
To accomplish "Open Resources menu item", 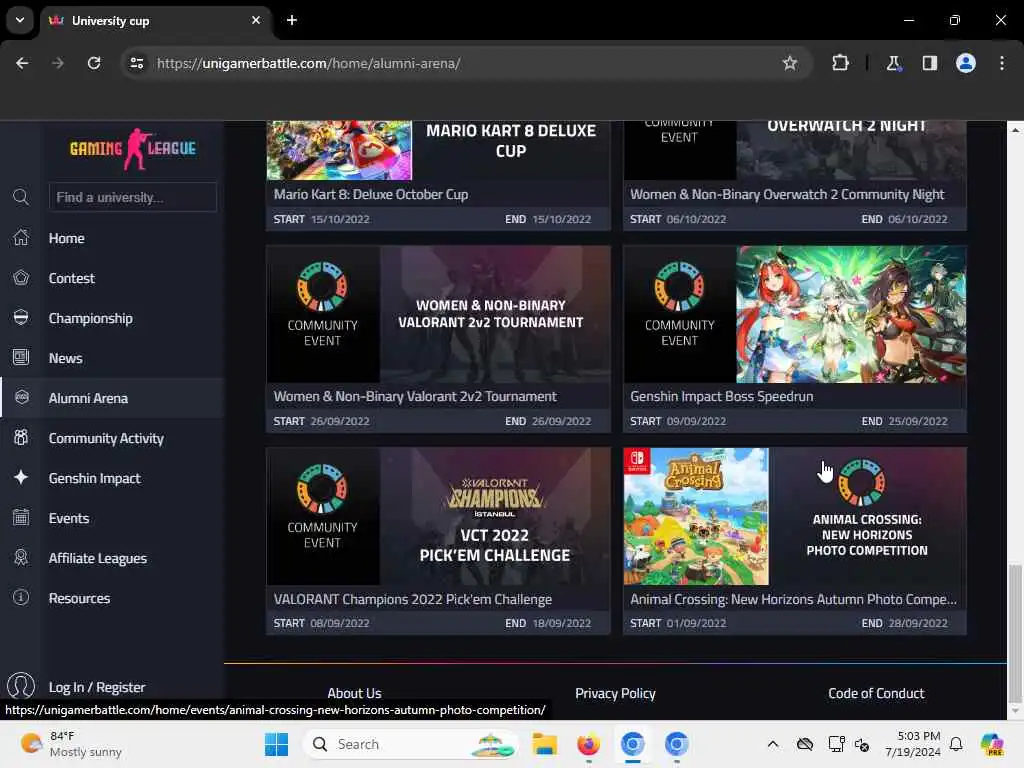I will (79, 598).
